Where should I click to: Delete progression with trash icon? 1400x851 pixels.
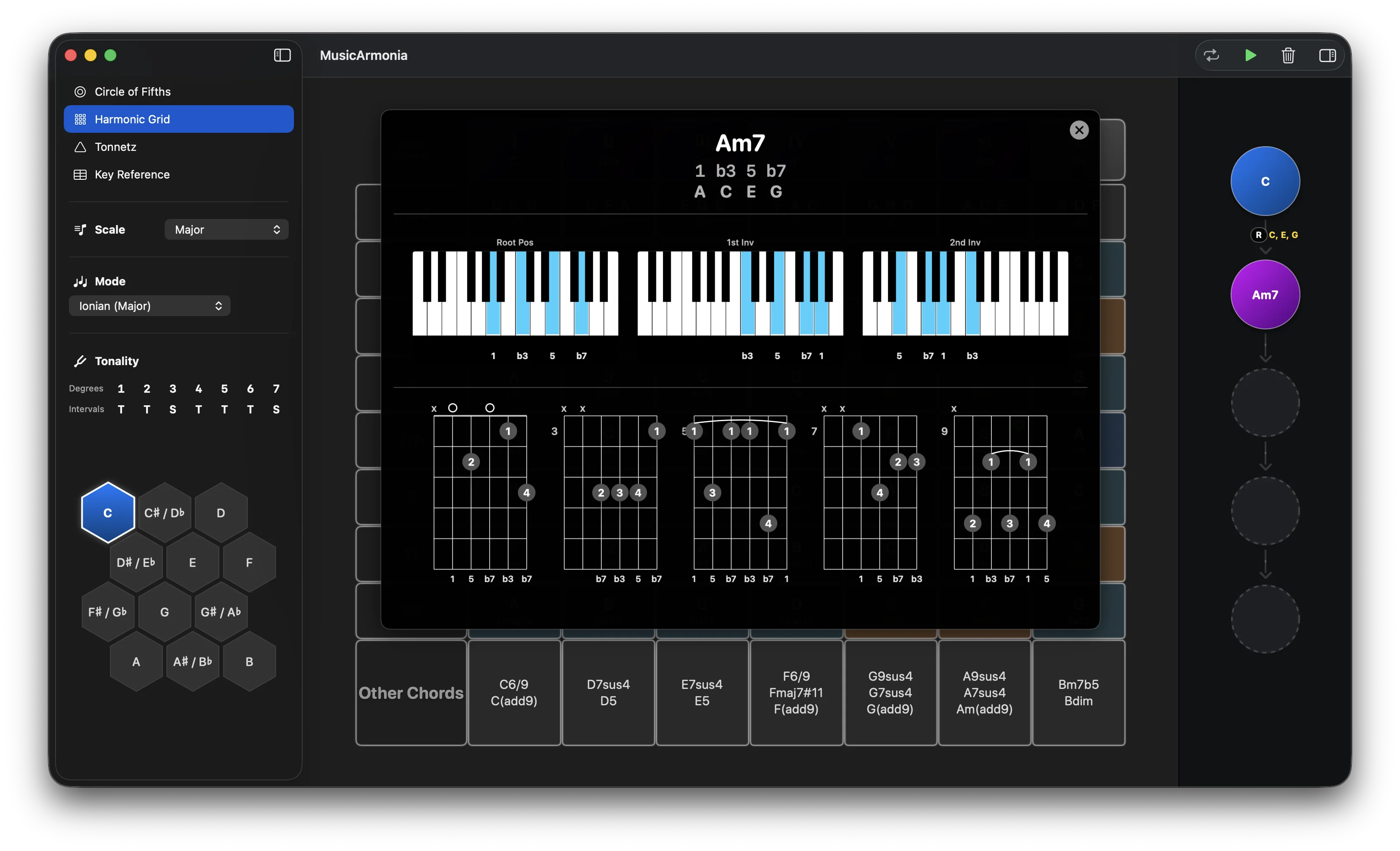1287,55
